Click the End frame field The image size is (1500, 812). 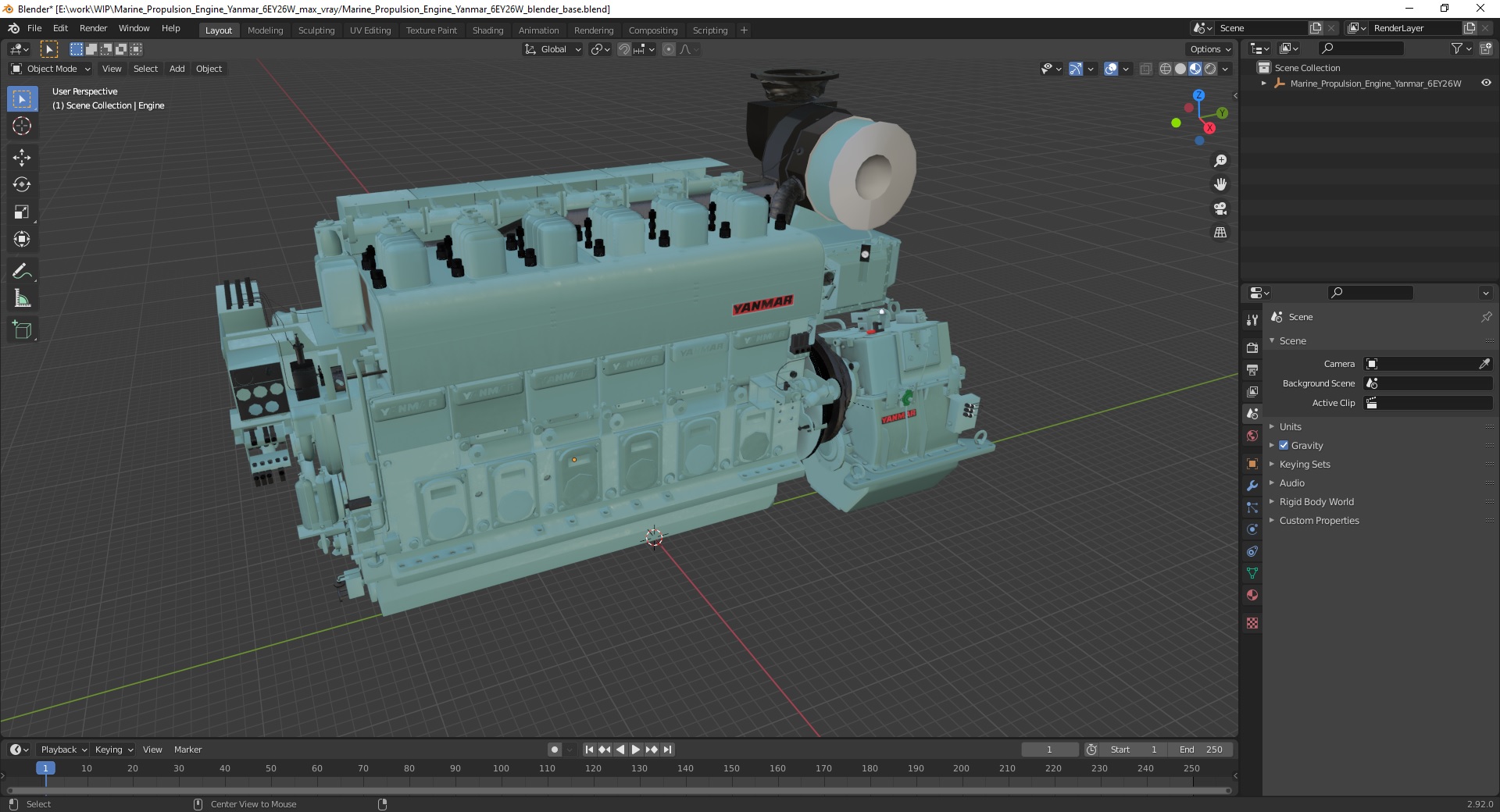[x=1202, y=750]
